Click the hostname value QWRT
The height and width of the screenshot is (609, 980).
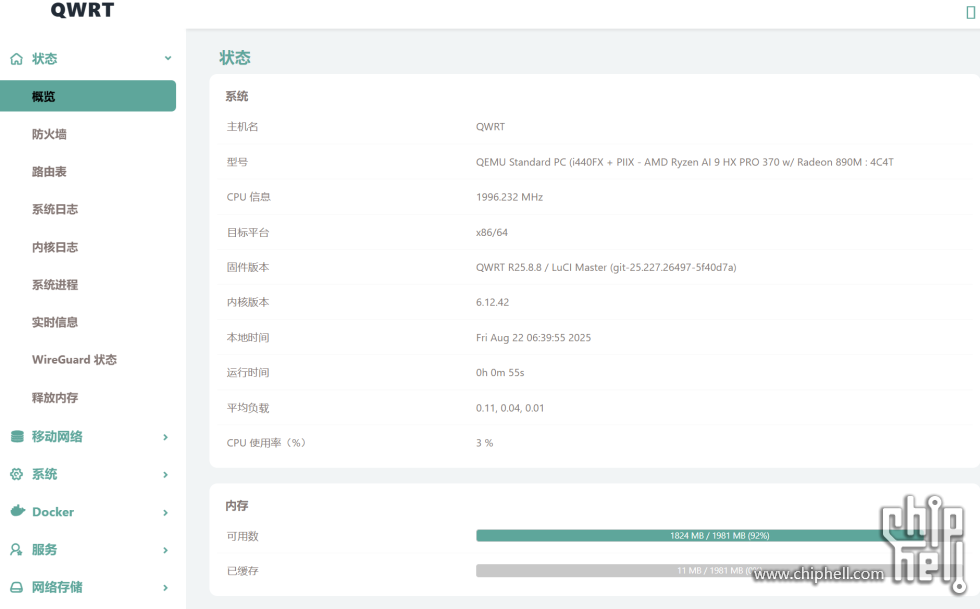pos(491,126)
